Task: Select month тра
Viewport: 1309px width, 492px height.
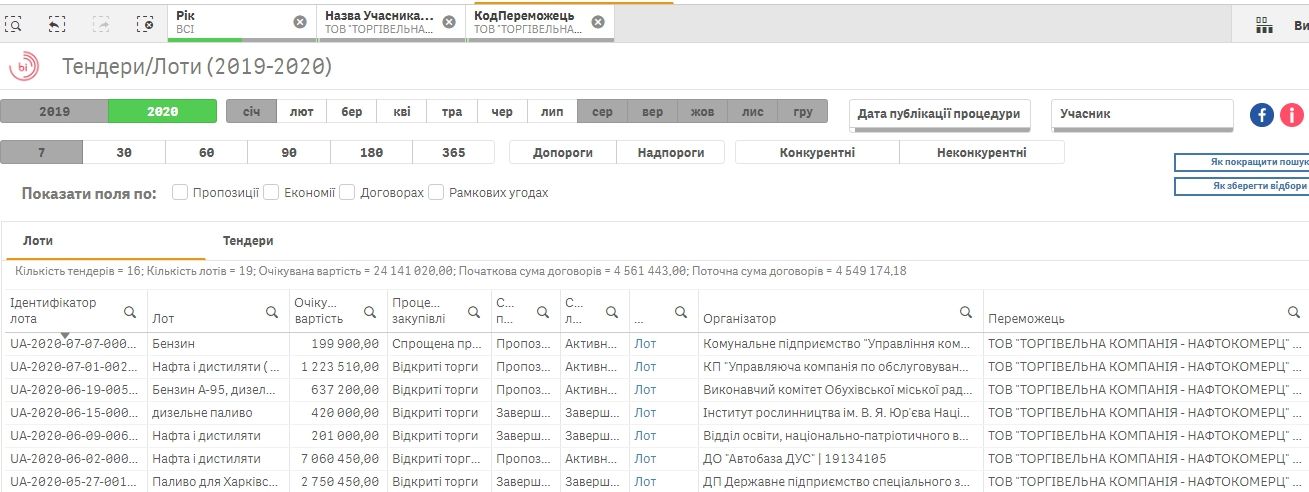Action: (452, 111)
